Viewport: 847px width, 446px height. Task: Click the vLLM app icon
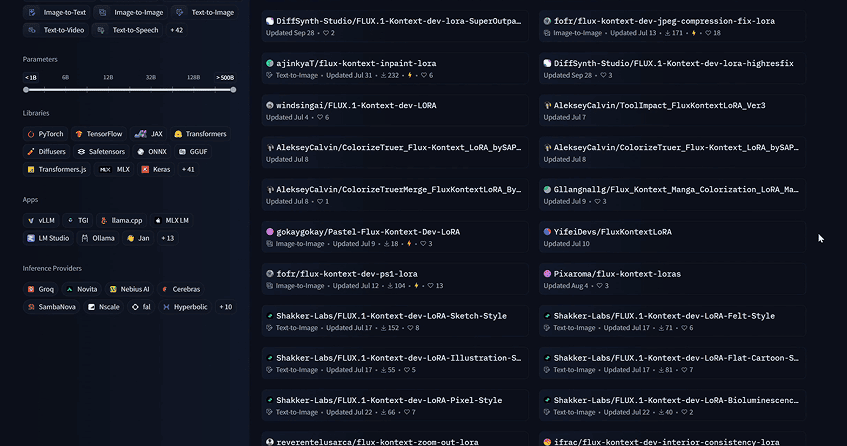point(31,220)
